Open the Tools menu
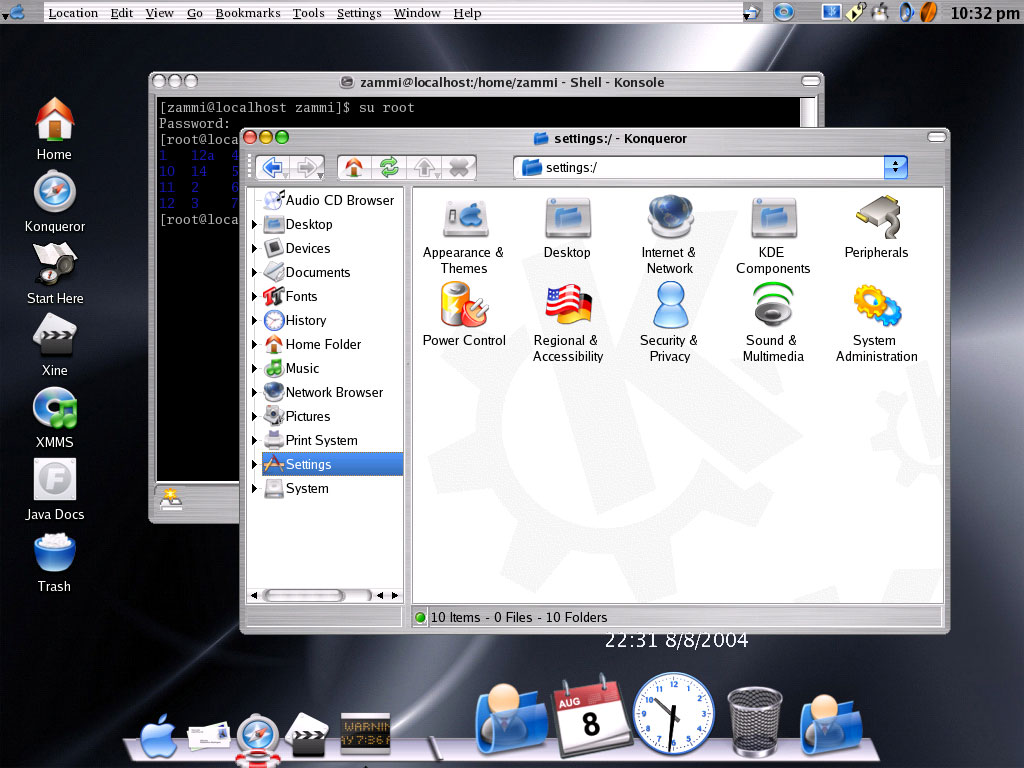Viewport: 1024px width, 768px height. coord(308,13)
